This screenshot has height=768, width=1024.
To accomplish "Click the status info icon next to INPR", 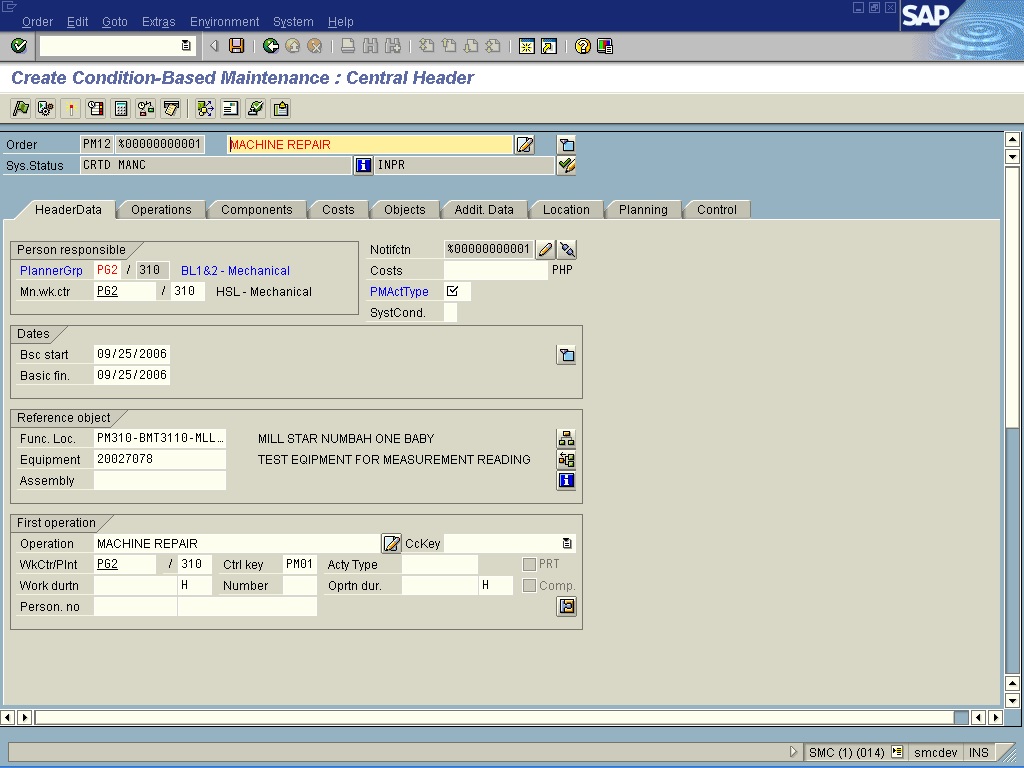I will [x=364, y=166].
